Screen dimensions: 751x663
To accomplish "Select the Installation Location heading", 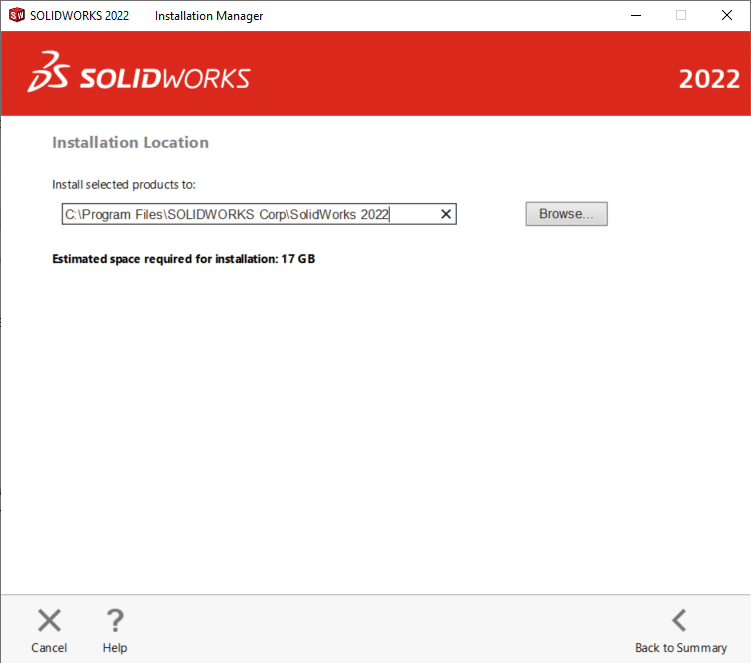I will click(x=130, y=143).
